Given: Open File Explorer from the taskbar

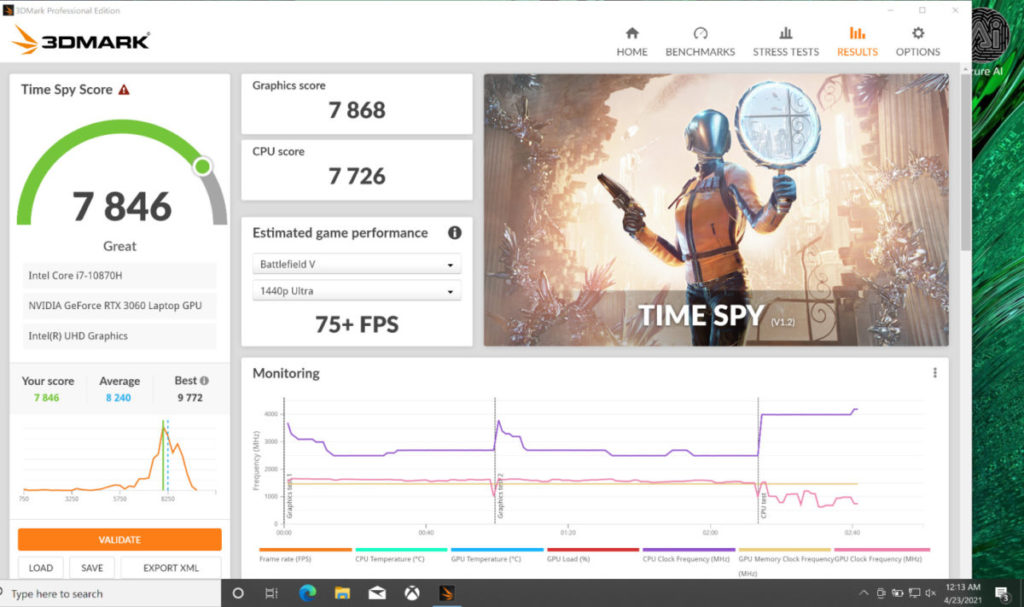Looking at the screenshot, I should (342, 593).
